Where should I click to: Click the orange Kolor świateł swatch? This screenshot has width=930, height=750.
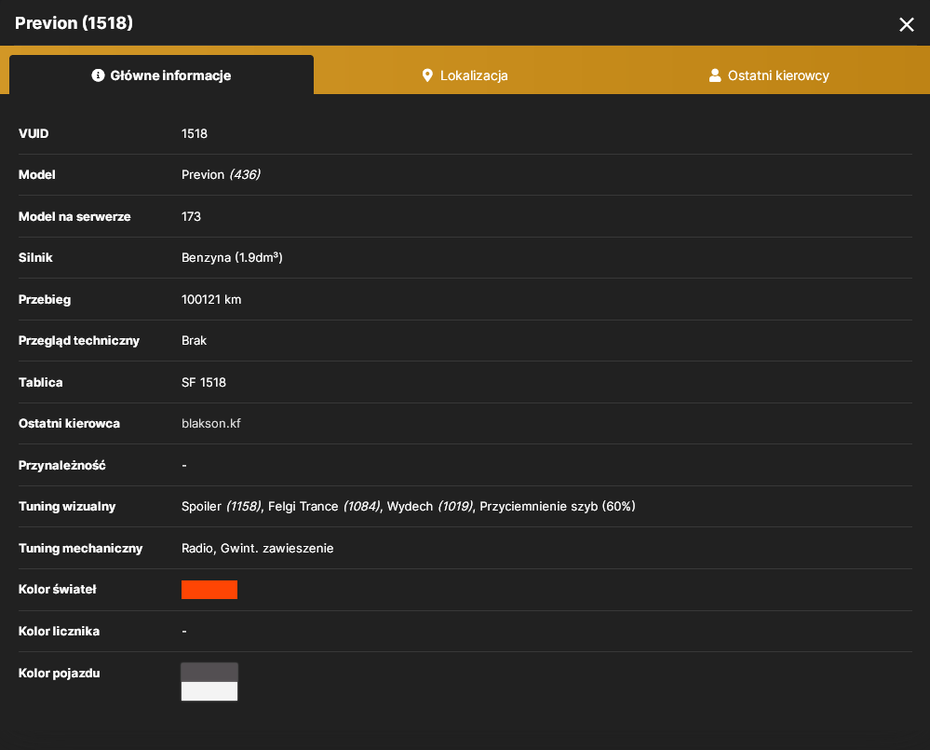point(209,589)
